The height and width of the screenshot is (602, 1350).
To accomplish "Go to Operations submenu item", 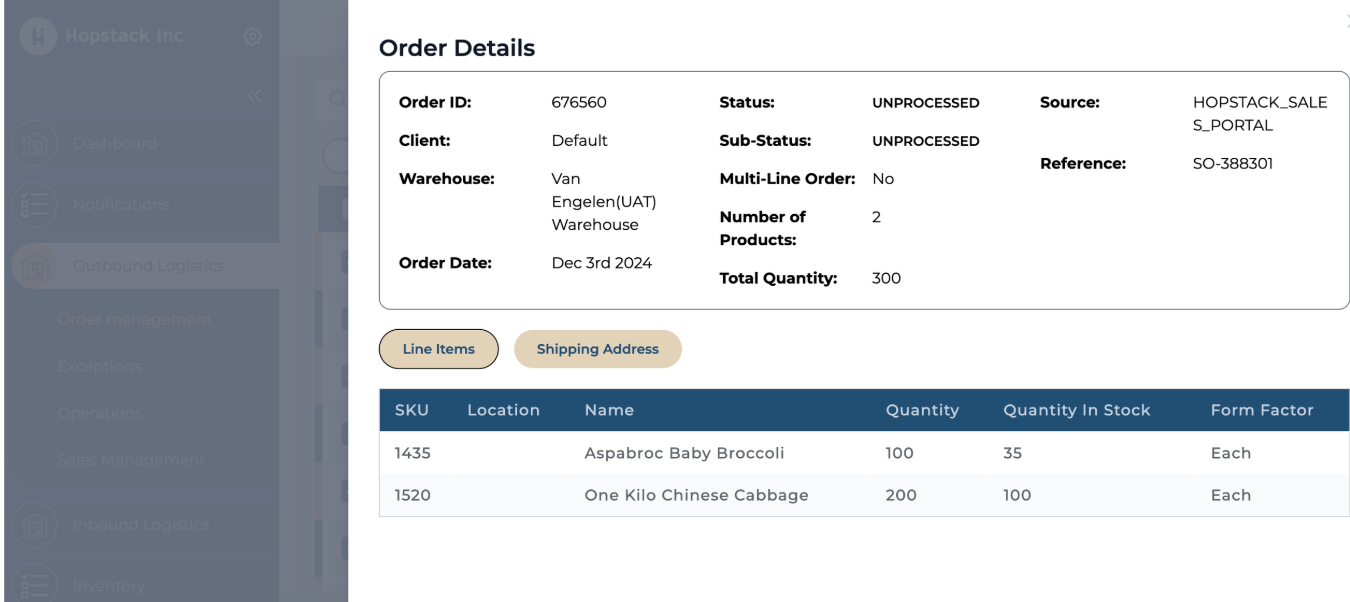I will pos(100,413).
